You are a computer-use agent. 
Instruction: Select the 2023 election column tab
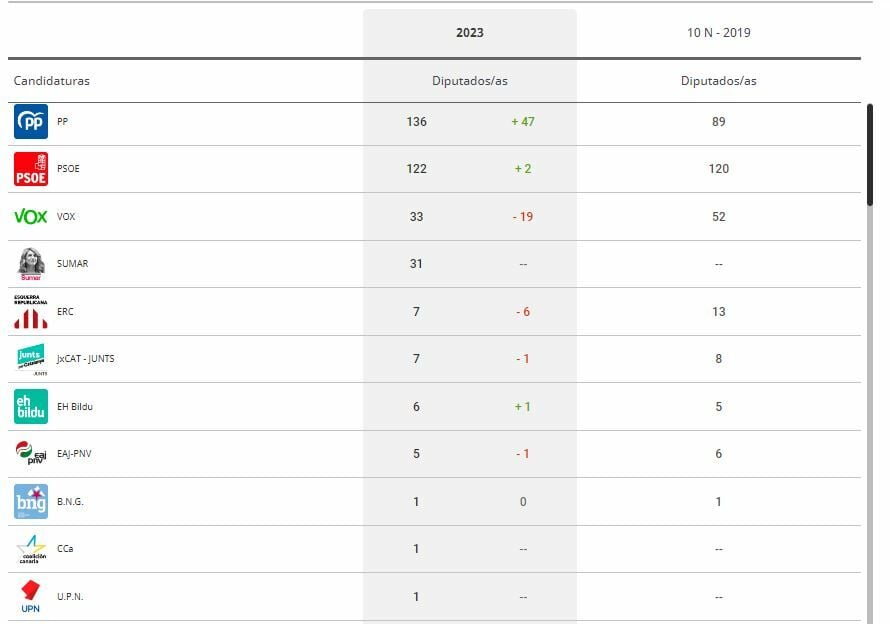tap(470, 33)
